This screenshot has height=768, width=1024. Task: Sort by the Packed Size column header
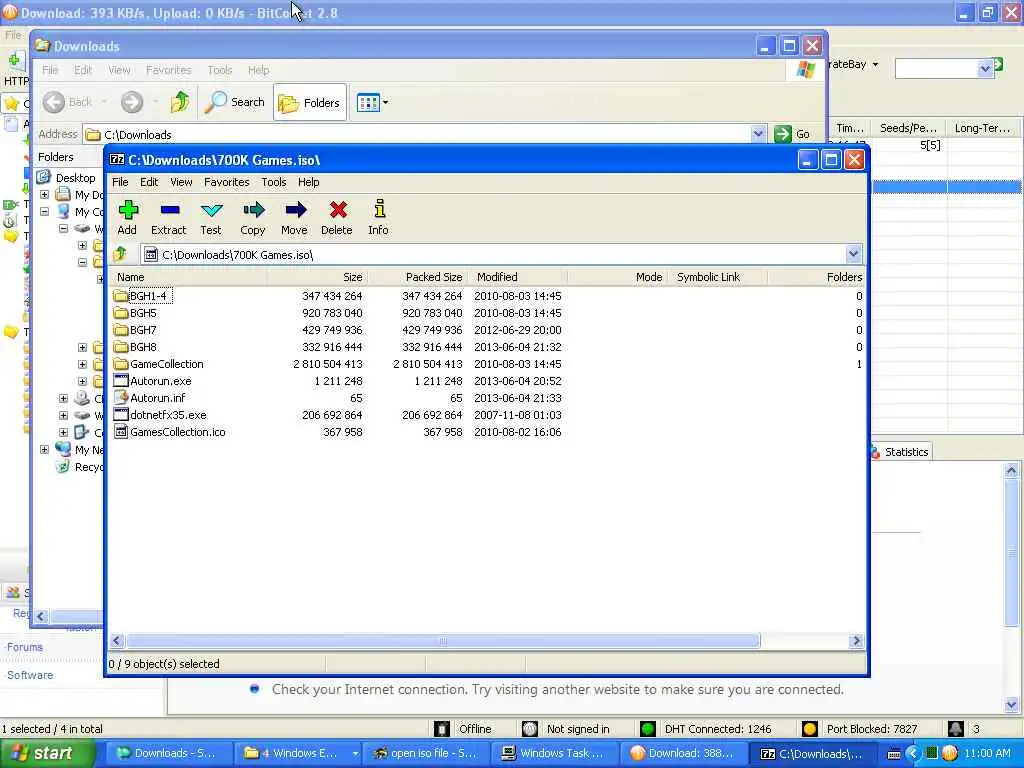coord(417,277)
